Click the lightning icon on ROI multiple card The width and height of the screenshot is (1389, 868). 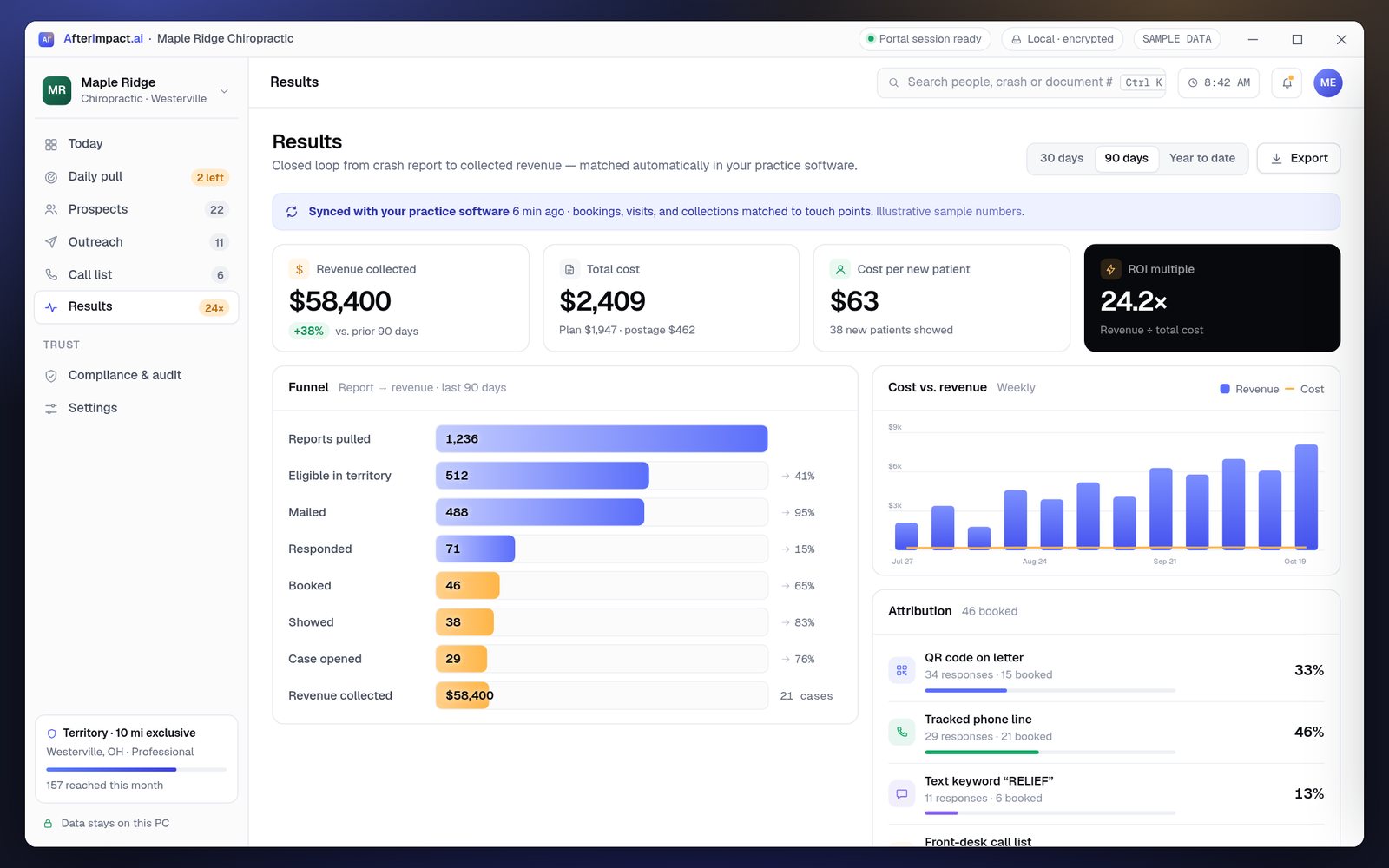click(x=1110, y=269)
